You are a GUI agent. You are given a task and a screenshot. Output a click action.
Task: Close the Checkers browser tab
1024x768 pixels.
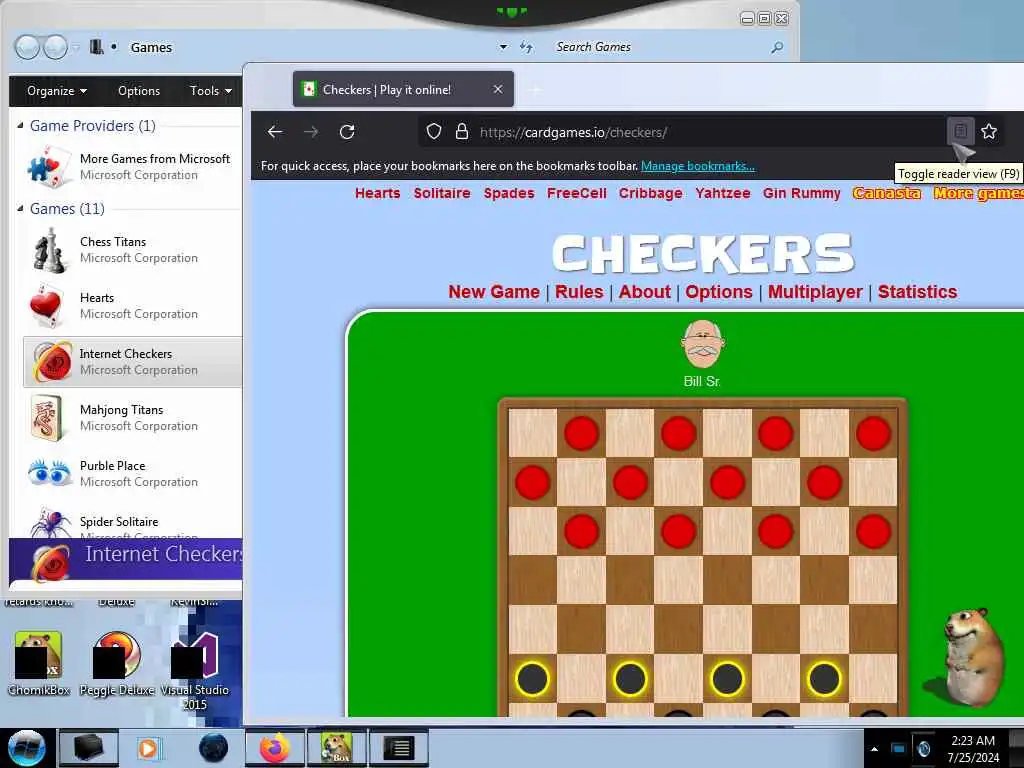498,89
